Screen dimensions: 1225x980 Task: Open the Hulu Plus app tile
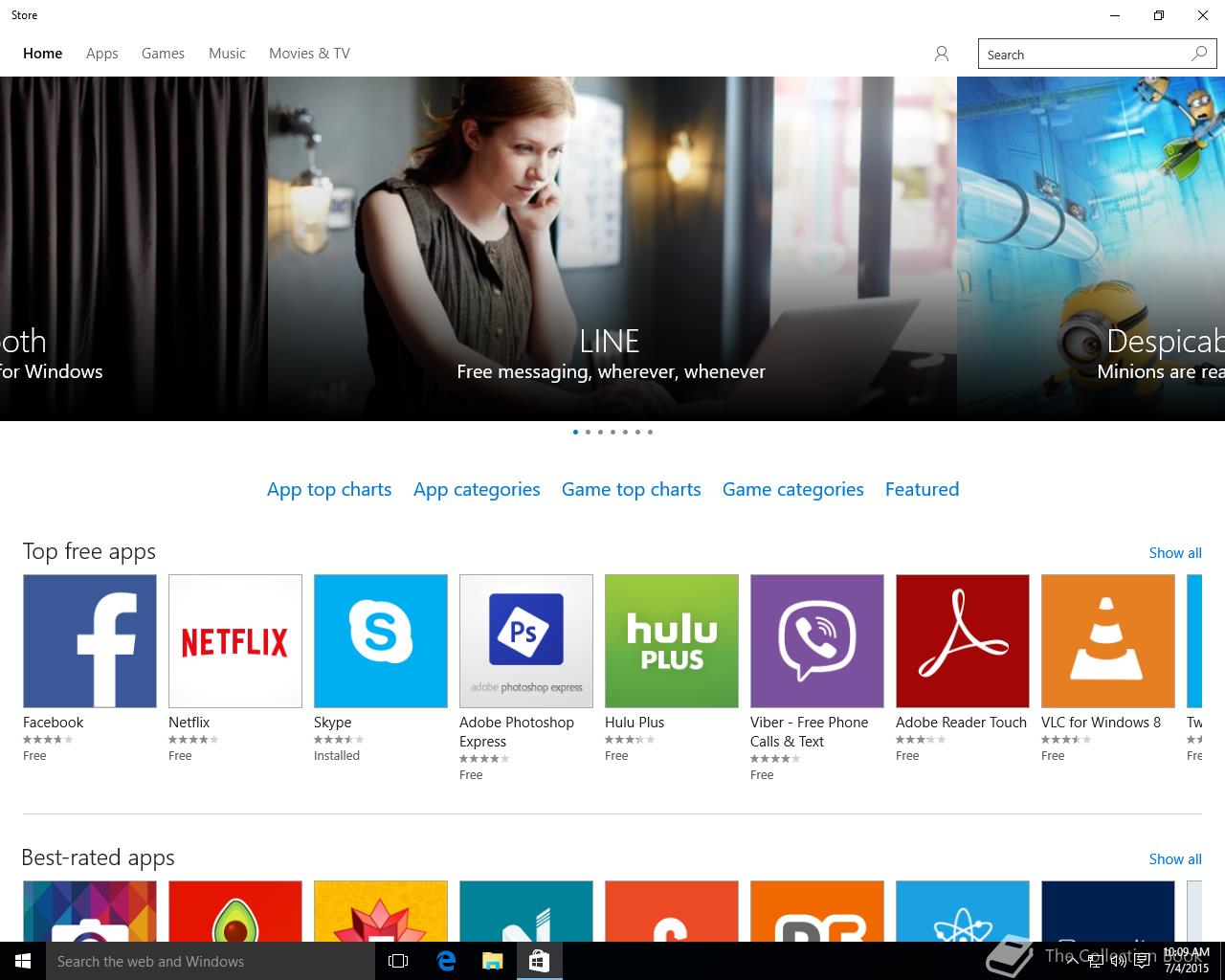tap(672, 641)
